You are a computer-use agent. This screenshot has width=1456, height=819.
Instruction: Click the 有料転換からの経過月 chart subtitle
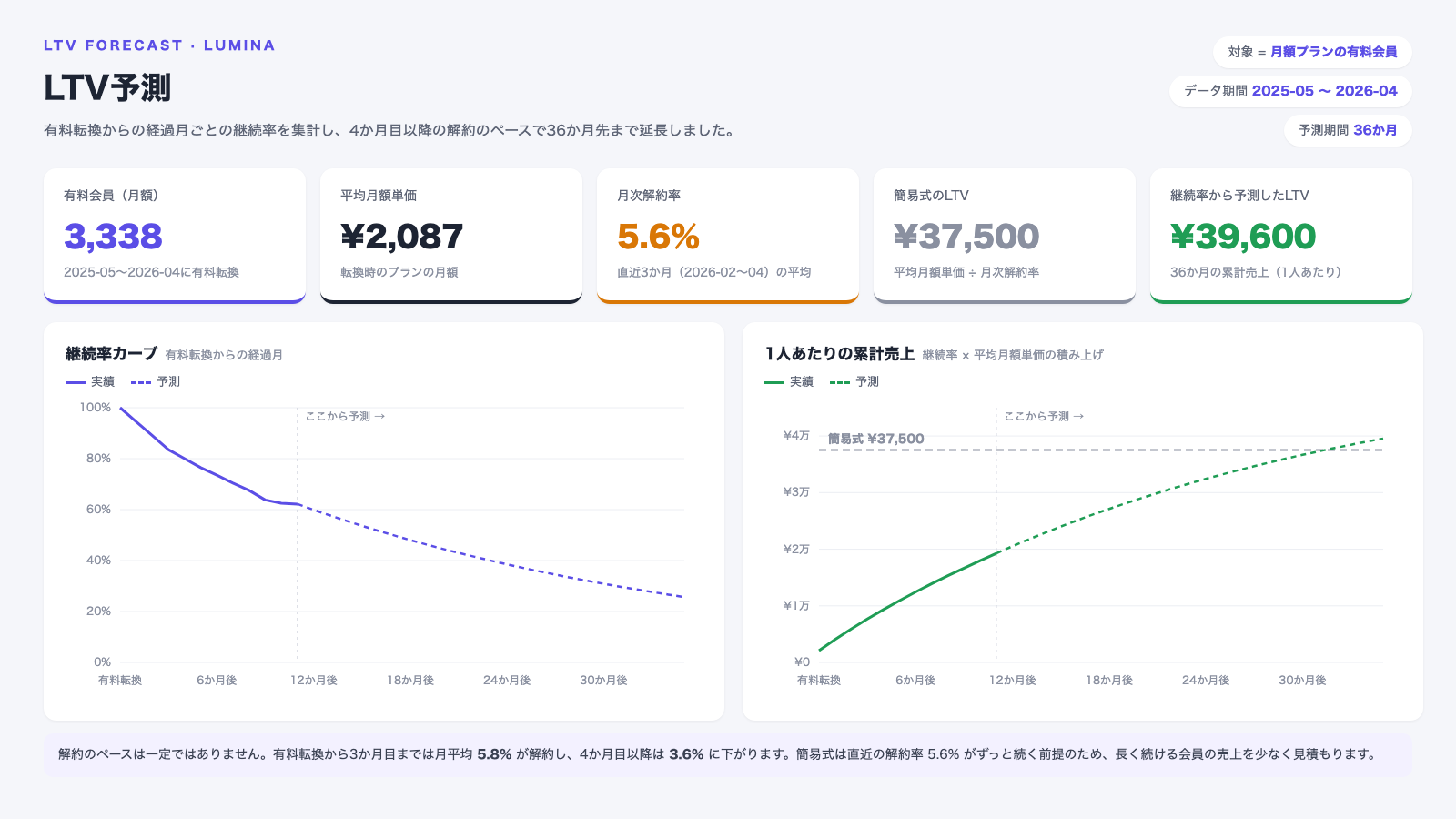pos(224,355)
